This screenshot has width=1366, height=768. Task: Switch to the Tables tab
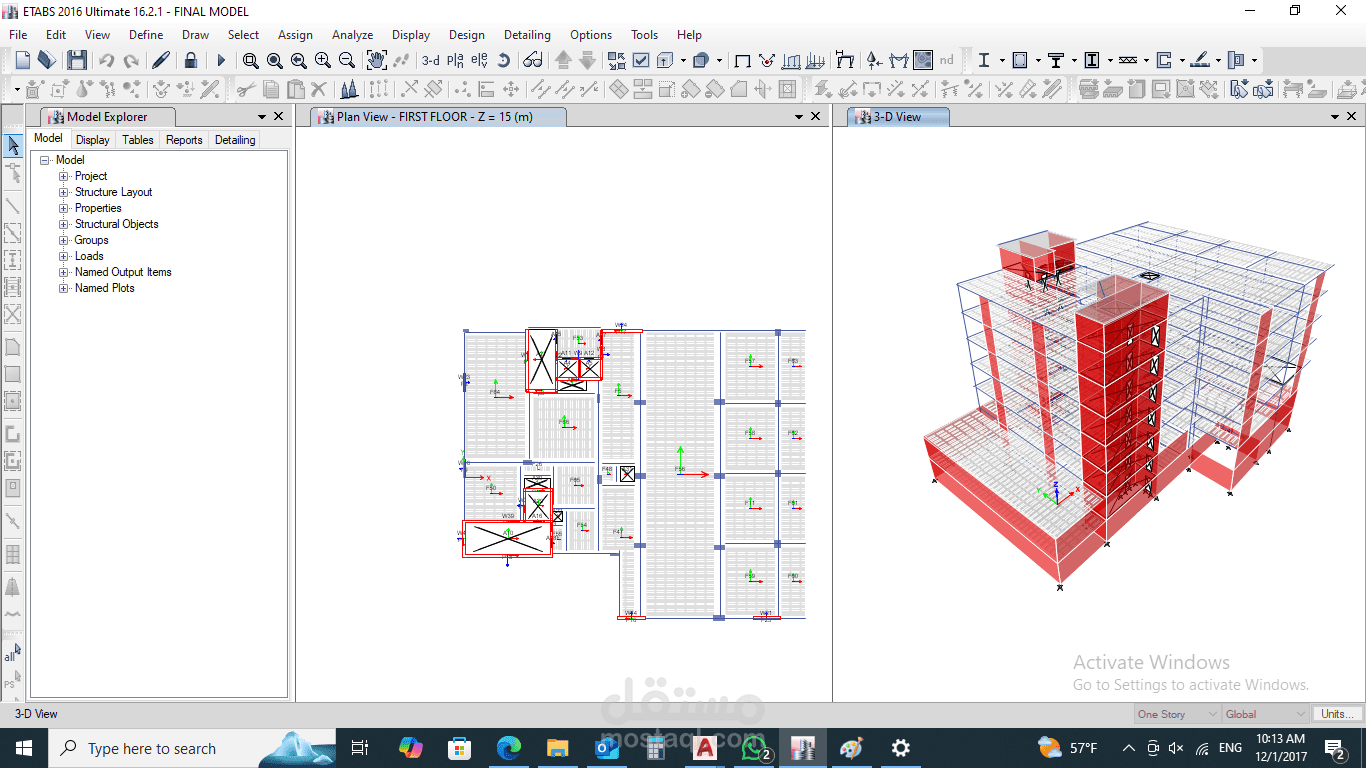pyautogui.click(x=138, y=140)
